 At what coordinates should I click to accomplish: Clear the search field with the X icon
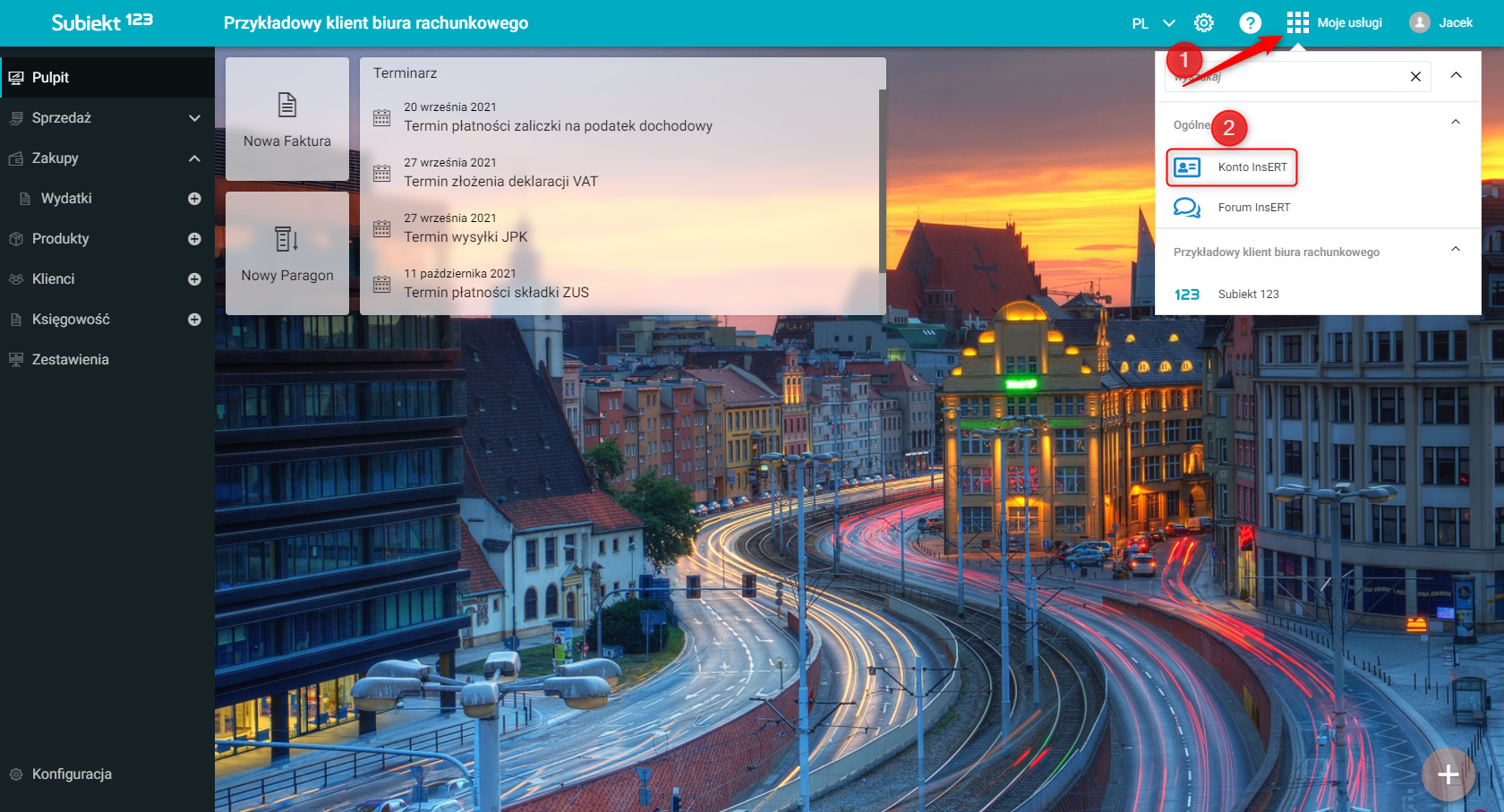(1415, 77)
